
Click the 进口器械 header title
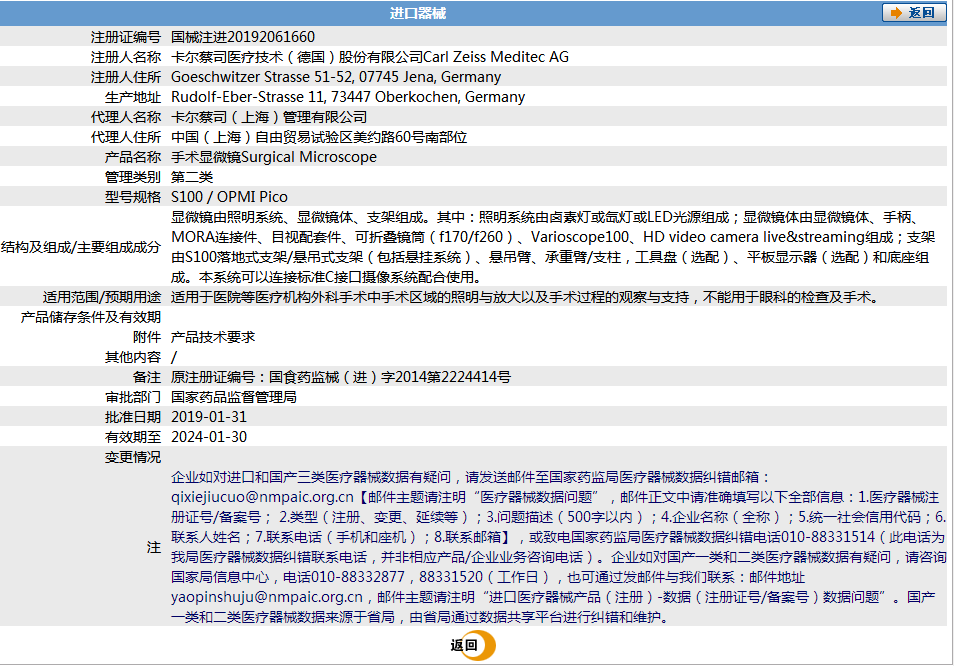click(x=417, y=13)
